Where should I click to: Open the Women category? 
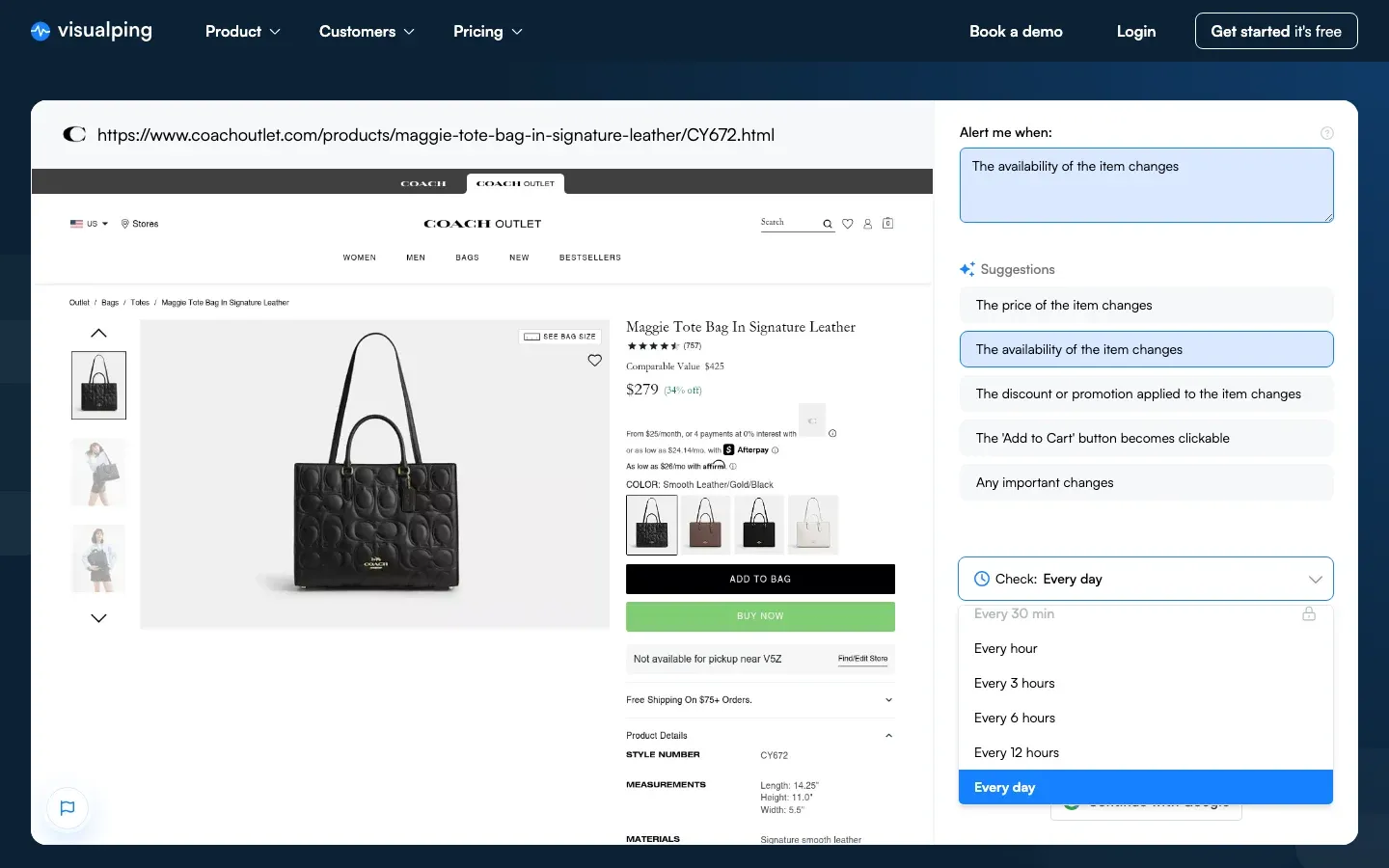pyautogui.click(x=360, y=258)
